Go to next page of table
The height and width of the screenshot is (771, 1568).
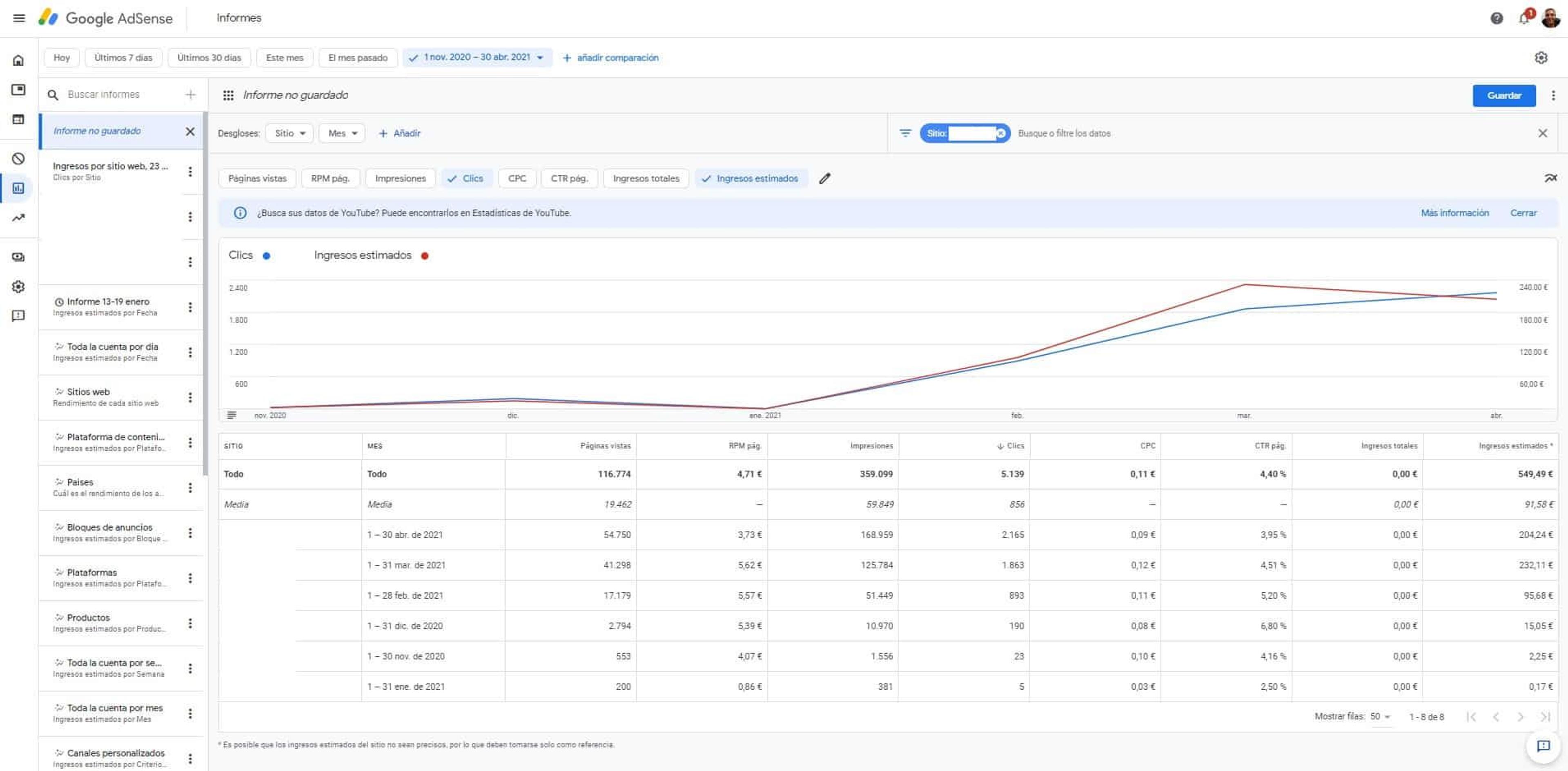1520,717
